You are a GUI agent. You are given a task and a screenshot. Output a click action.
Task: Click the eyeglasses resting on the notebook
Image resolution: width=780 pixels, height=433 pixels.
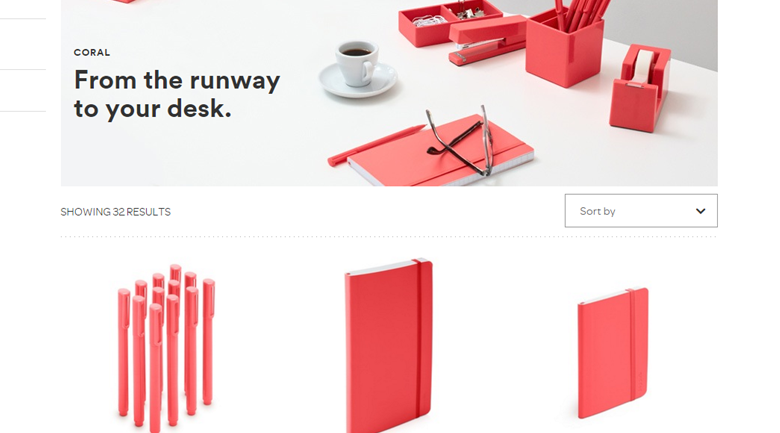[x=459, y=140]
